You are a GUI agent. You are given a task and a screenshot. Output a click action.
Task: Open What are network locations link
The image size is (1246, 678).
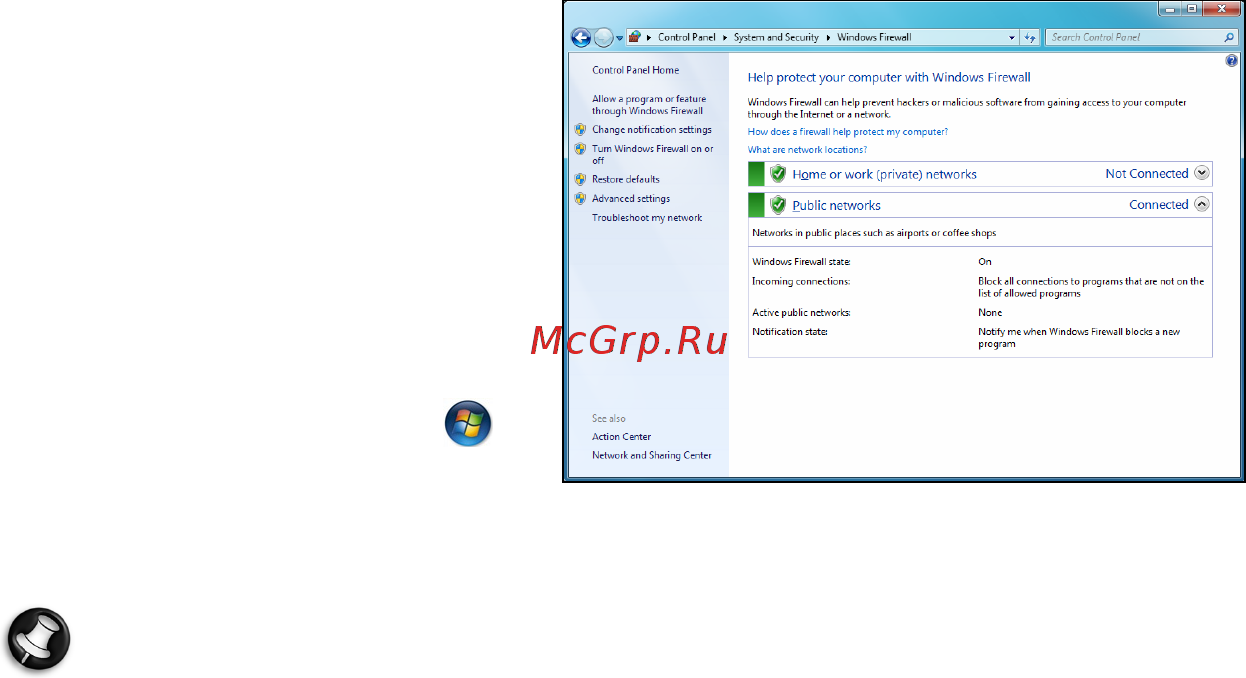point(808,149)
